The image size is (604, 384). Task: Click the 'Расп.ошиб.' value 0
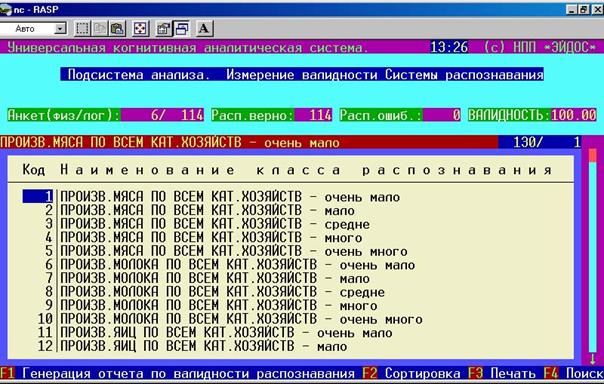442,115
